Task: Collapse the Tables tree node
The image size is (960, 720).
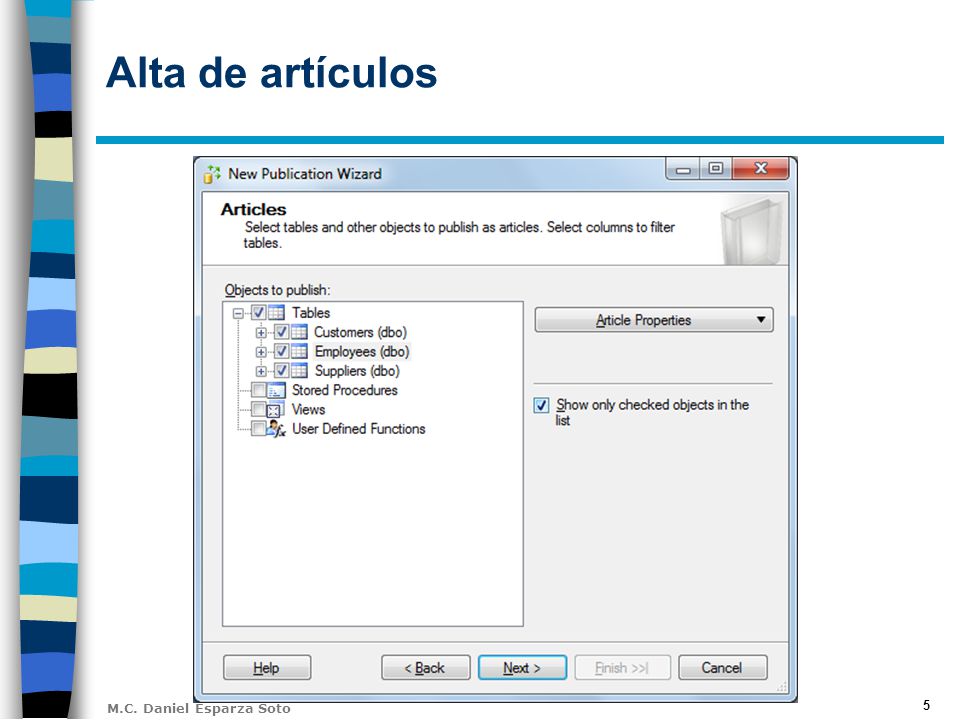Action: [238, 313]
